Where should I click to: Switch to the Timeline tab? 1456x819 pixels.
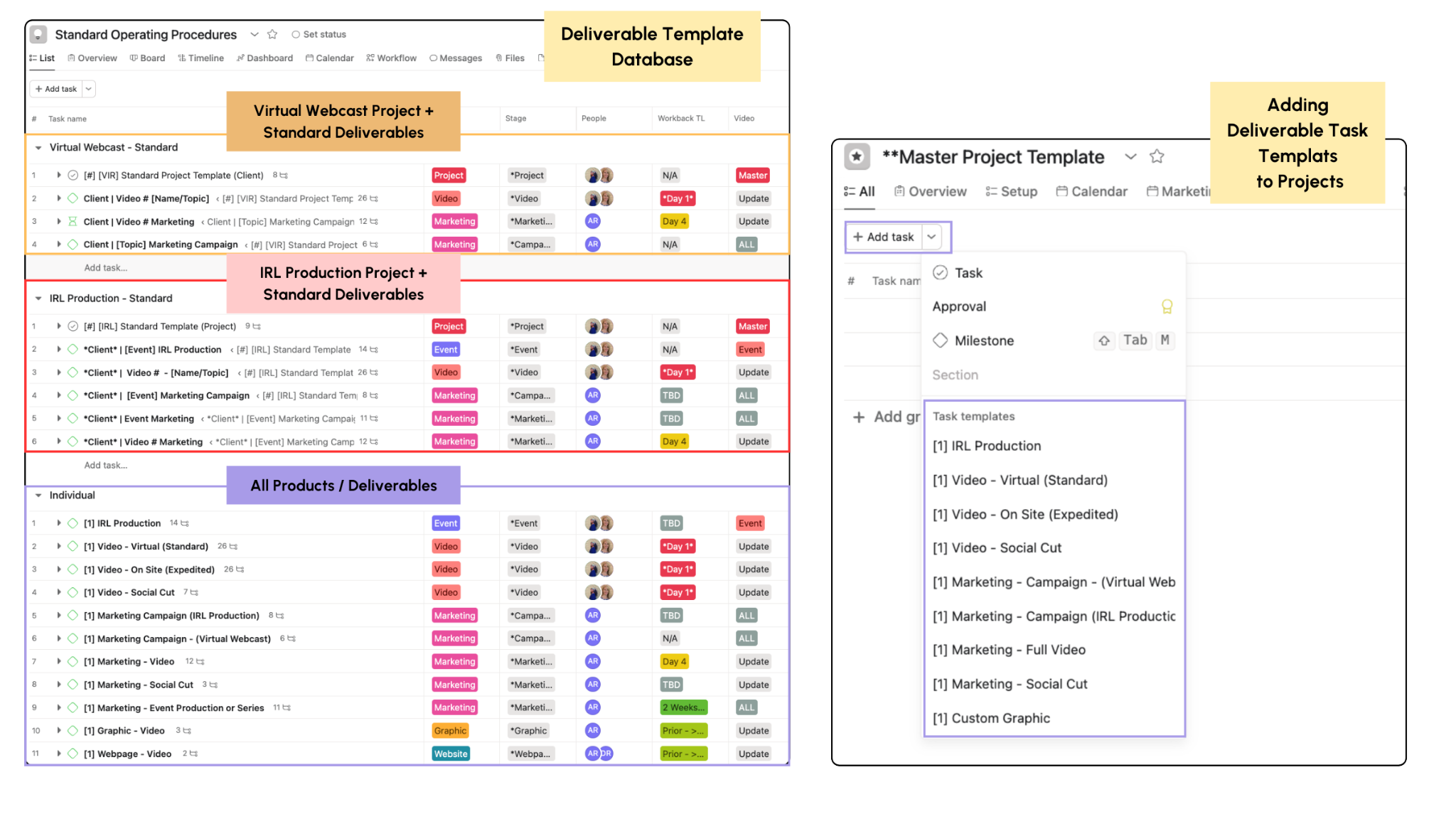pos(201,58)
